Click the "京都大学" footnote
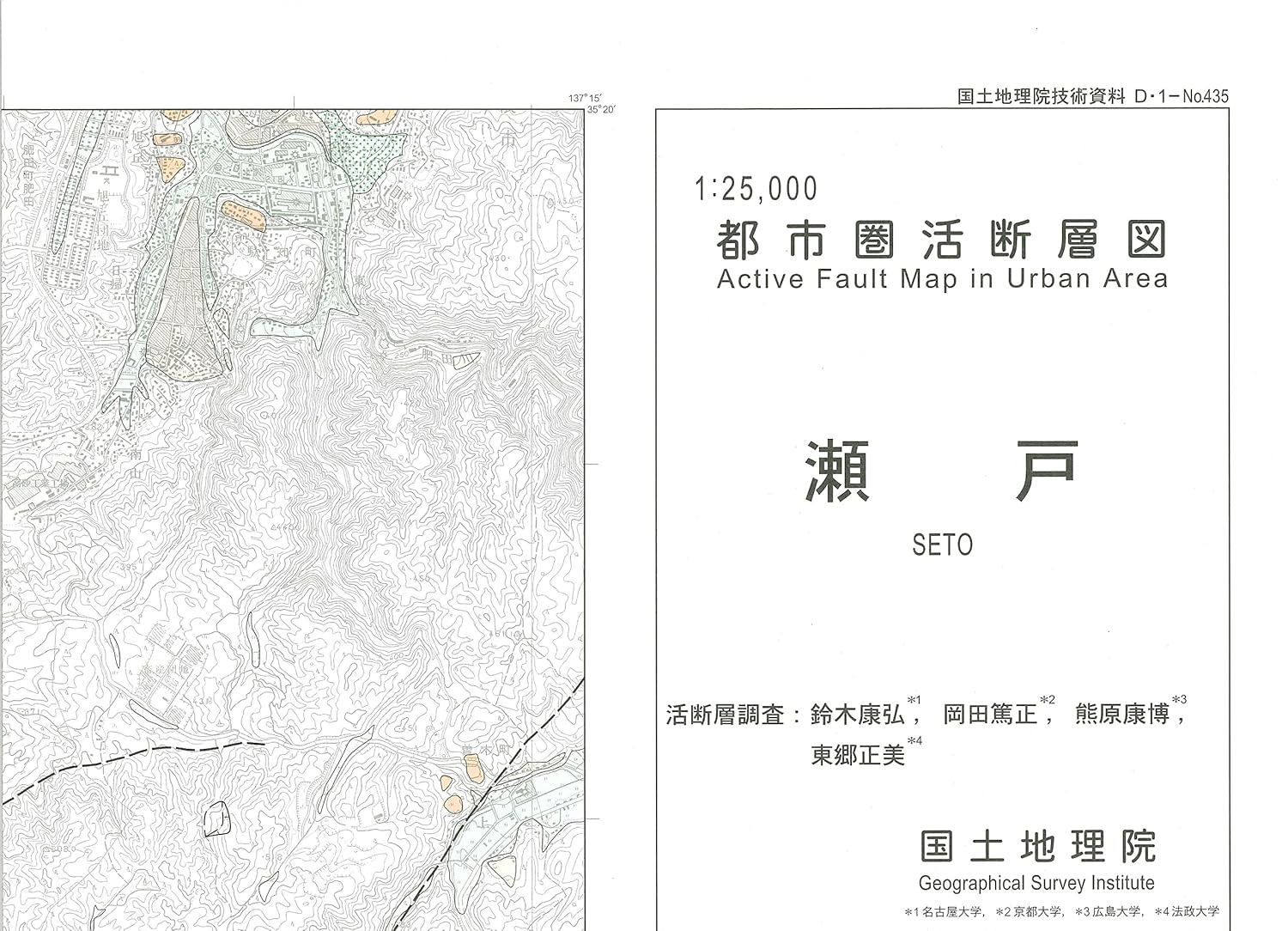The height and width of the screenshot is (931, 1288). pyautogui.click(x=1036, y=911)
